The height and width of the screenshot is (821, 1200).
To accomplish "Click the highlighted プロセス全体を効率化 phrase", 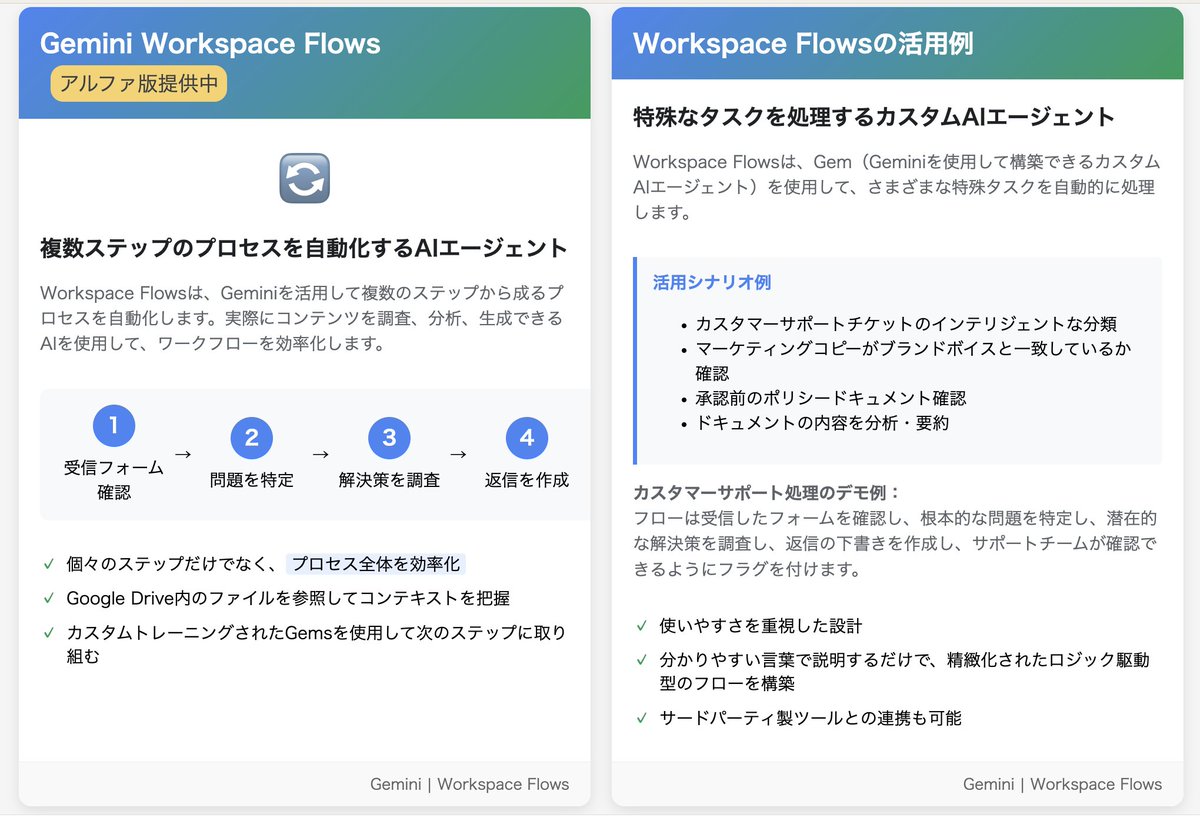I will [x=376, y=564].
